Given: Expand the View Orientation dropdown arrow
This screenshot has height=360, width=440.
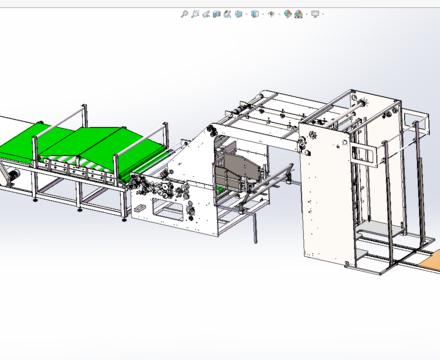Looking at the screenshot, I should [247, 14].
